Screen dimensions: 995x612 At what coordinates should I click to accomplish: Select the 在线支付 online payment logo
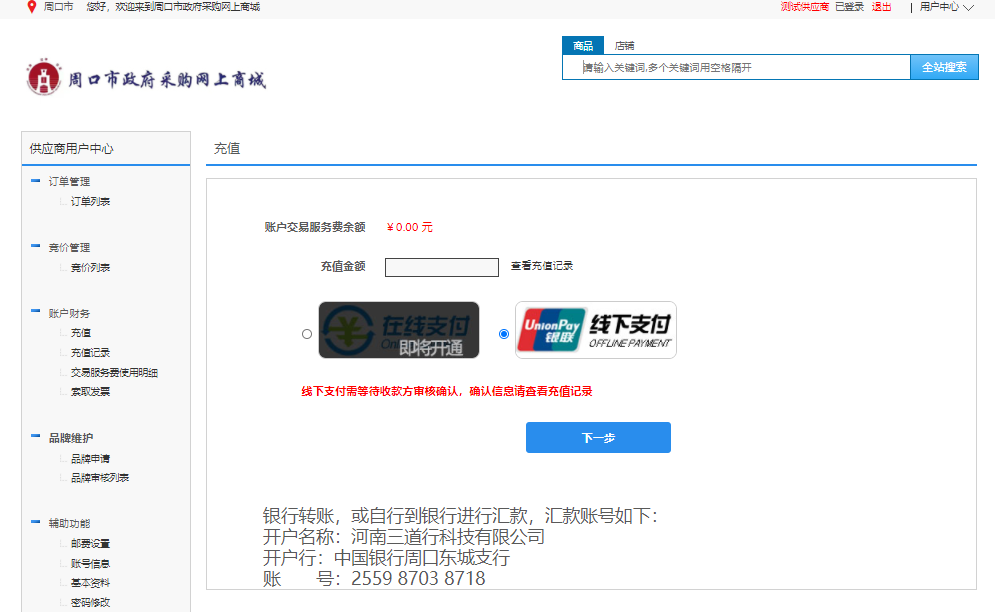point(399,330)
